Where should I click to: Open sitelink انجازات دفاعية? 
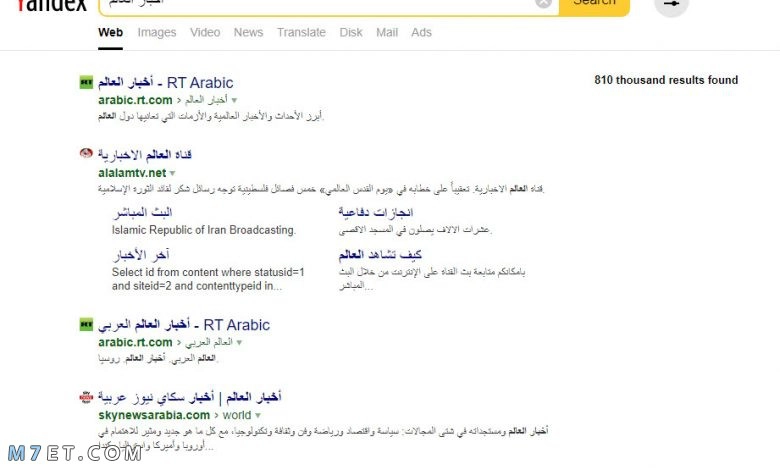click(376, 212)
